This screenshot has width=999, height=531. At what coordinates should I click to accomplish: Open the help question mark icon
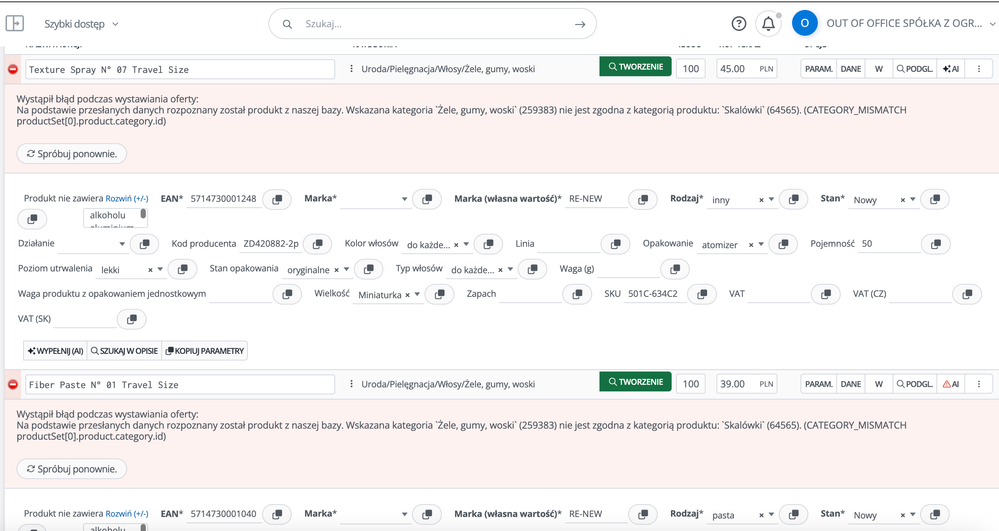[738, 24]
